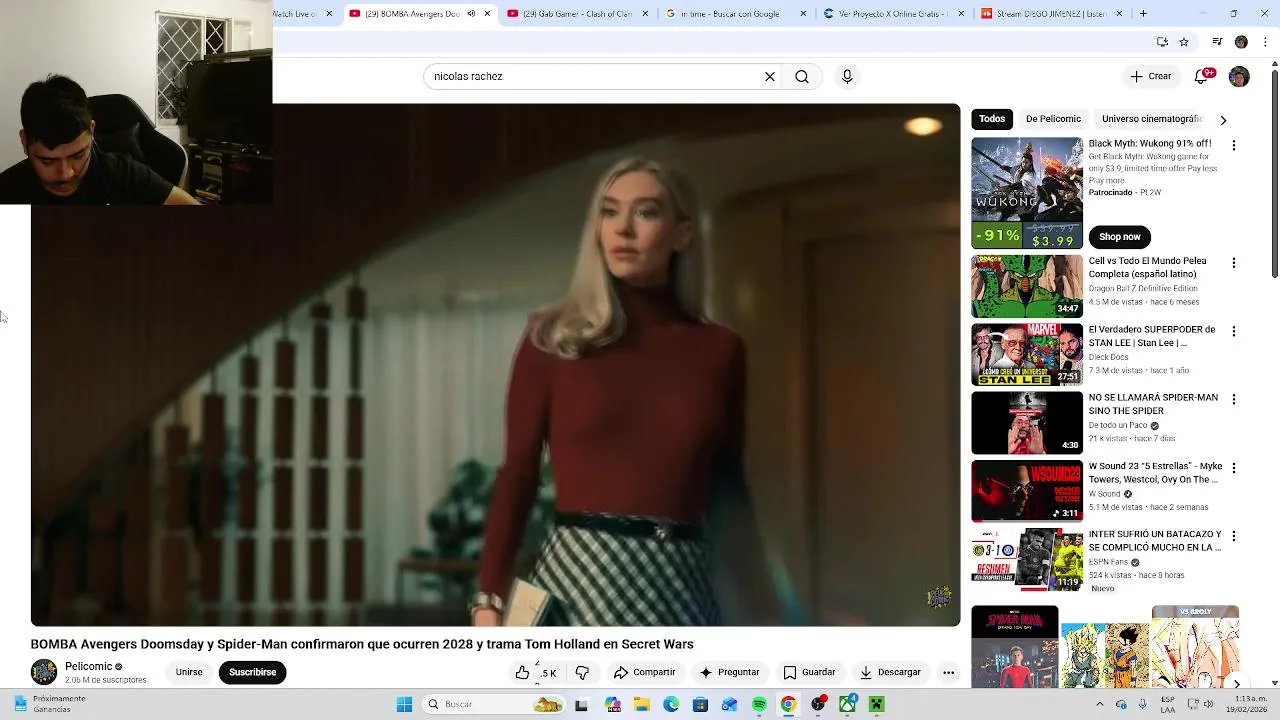
Task: Select the Todos filter chip
Action: [x=992, y=119]
